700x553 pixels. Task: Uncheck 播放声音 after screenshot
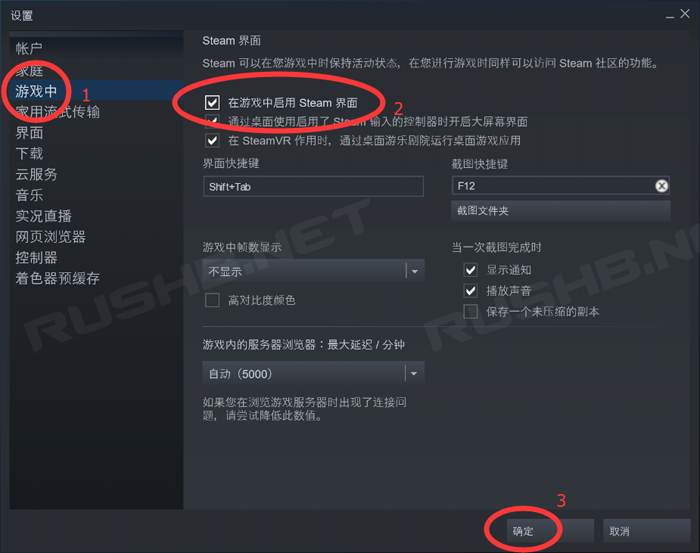pyautogui.click(x=471, y=291)
